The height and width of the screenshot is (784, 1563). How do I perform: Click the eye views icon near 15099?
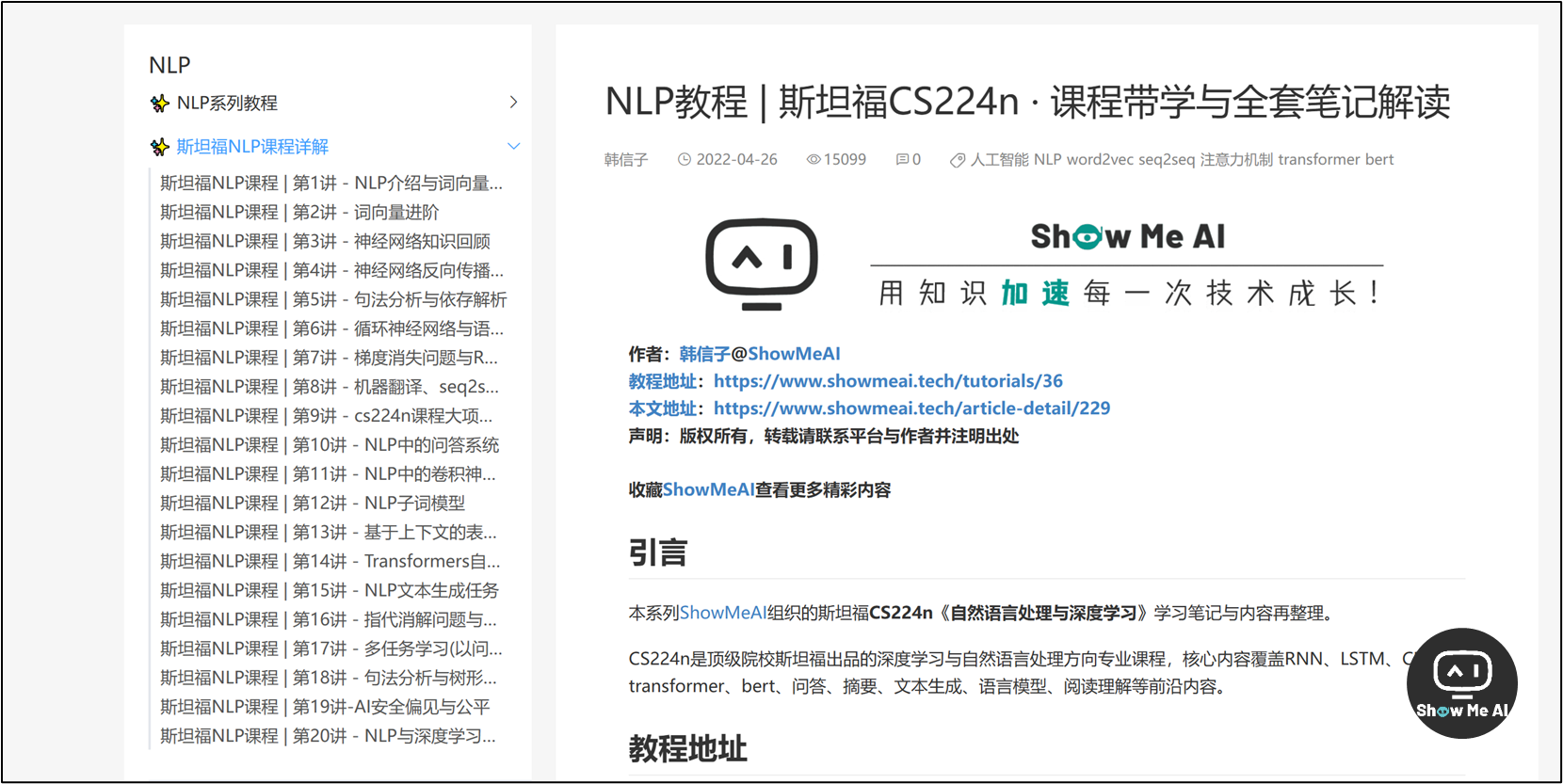814,160
